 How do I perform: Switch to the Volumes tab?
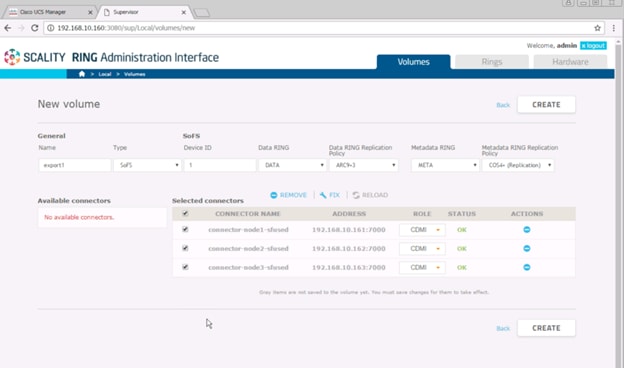coord(413,62)
